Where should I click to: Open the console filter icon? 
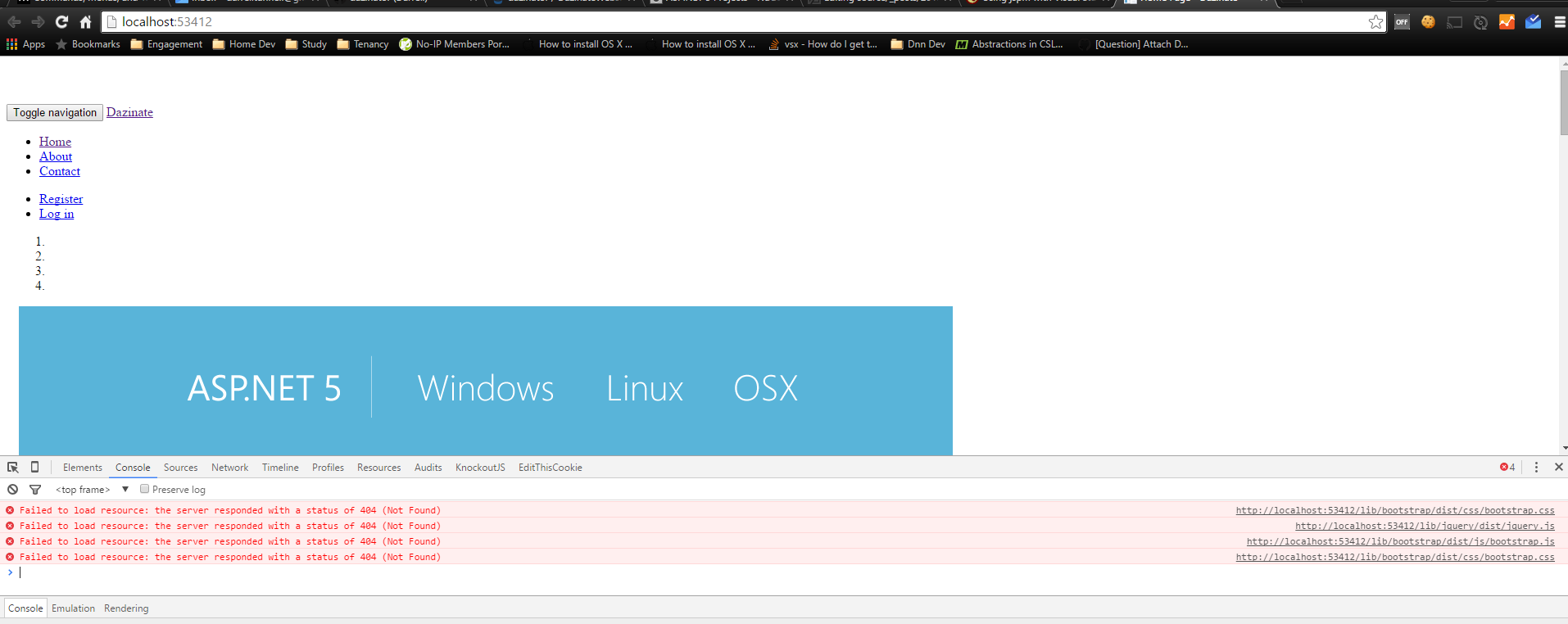tap(35, 490)
